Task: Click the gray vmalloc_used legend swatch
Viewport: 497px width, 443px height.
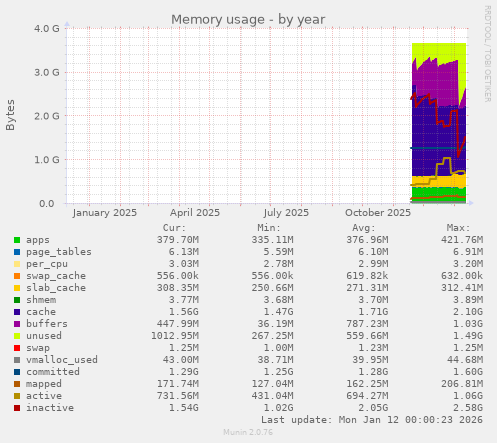Action: [17, 360]
